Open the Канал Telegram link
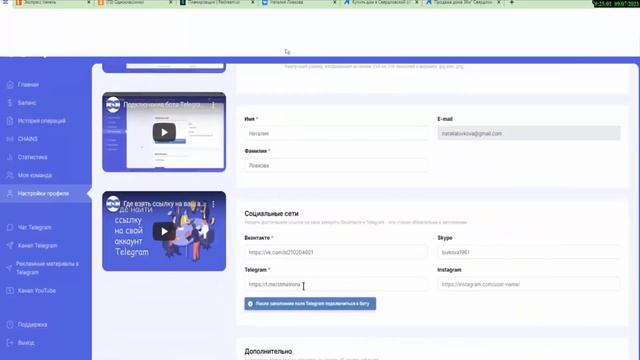 [37, 245]
